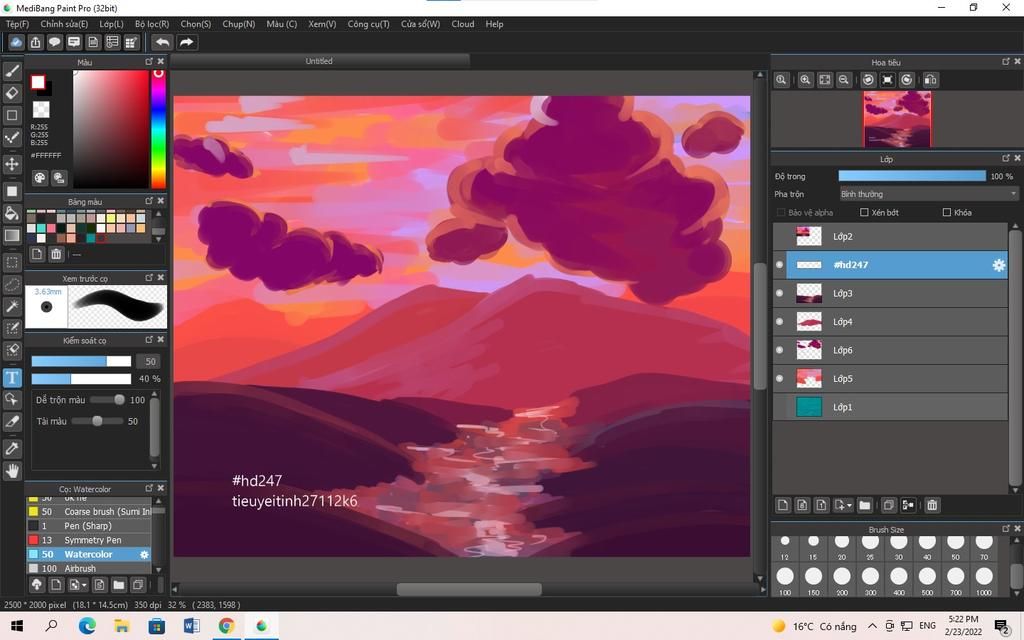Undock the Lớp layers panel
This screenshot has width=1024, height=640.
tap(1006, 158)
